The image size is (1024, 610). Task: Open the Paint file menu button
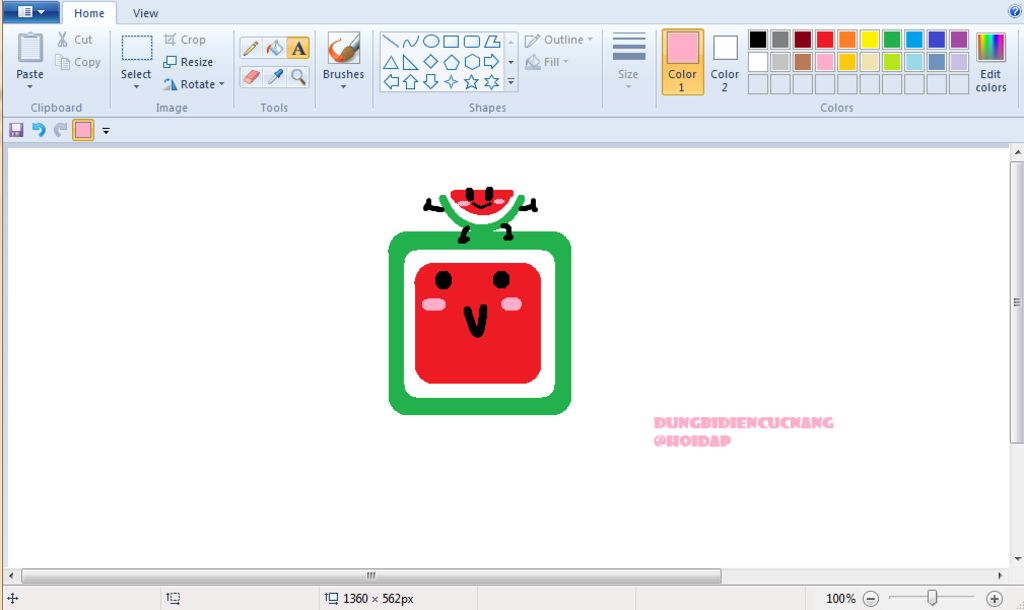(x=31, y=12)
